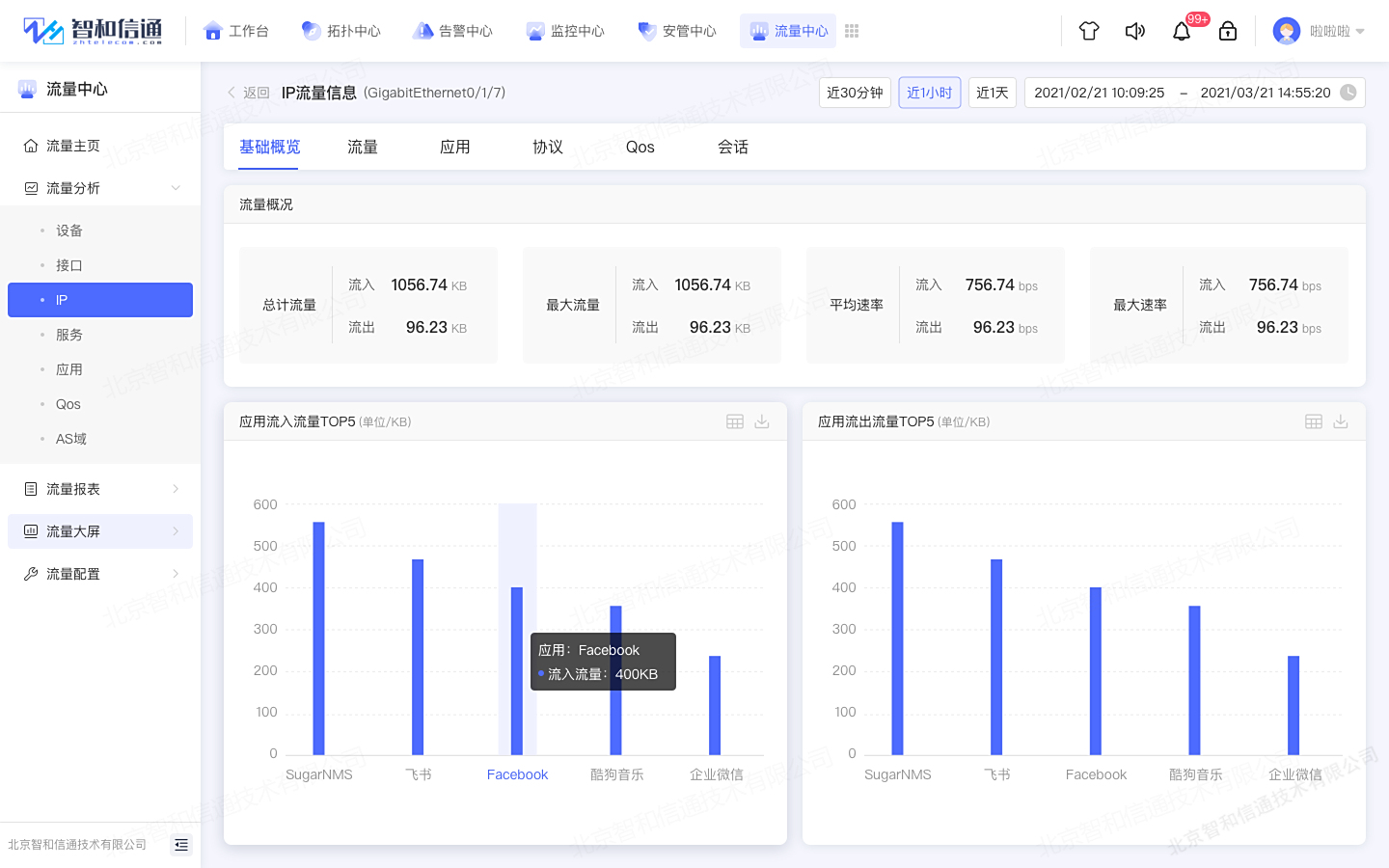The width and height of the screenshot is (1389, 868).
Task: Expand the 流量配置 chevron
Action: (x=176, y=574)
